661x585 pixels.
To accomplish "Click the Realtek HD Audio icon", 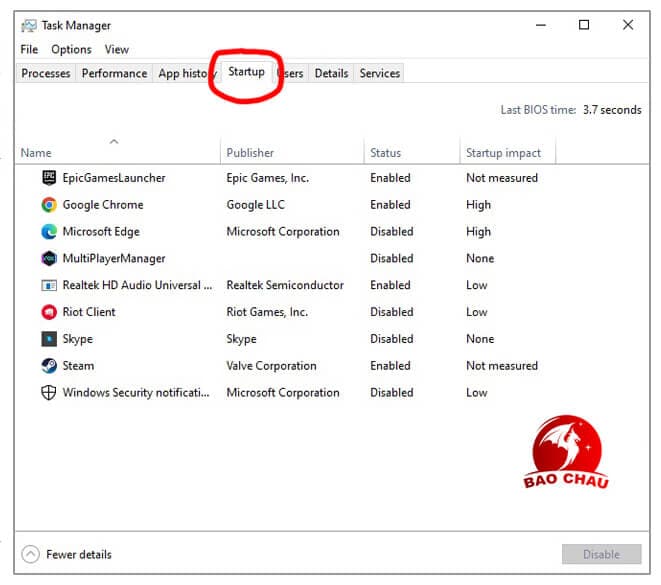I will 49,285.
